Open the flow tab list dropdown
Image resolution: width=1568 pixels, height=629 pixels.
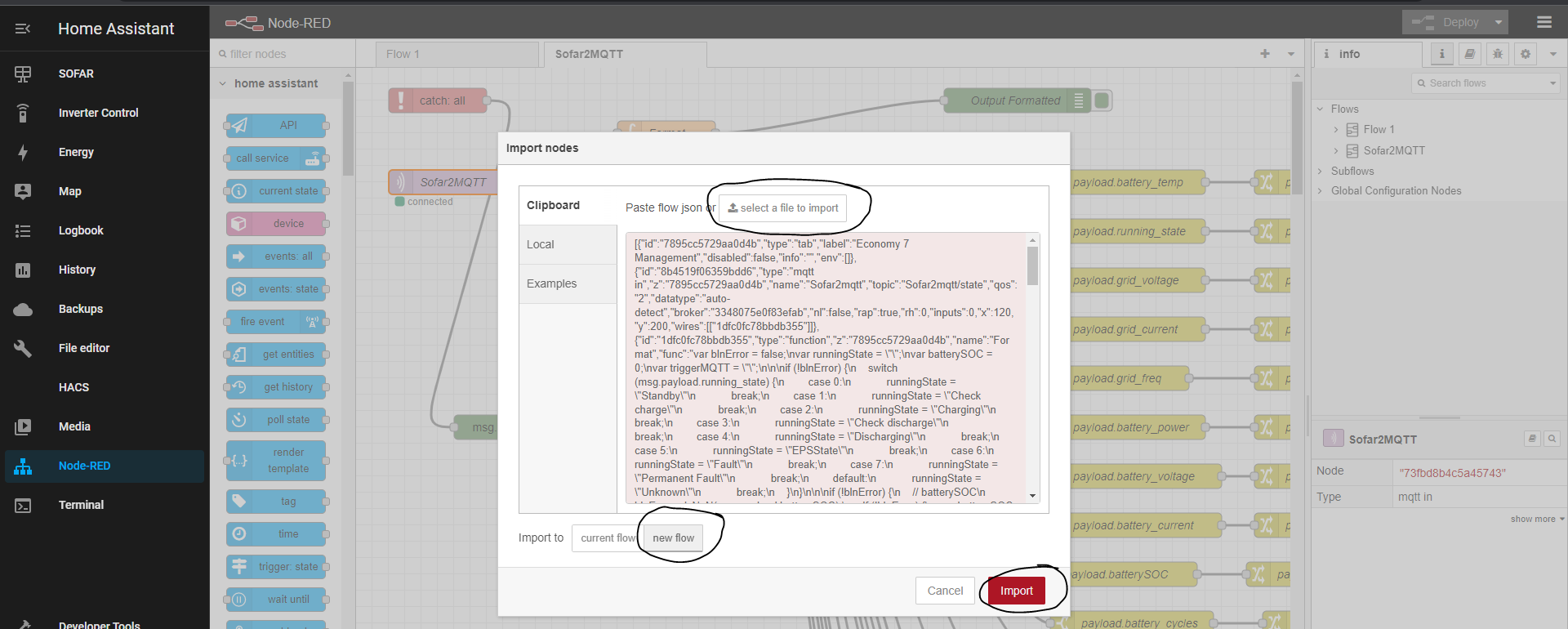click(1291, 54)
